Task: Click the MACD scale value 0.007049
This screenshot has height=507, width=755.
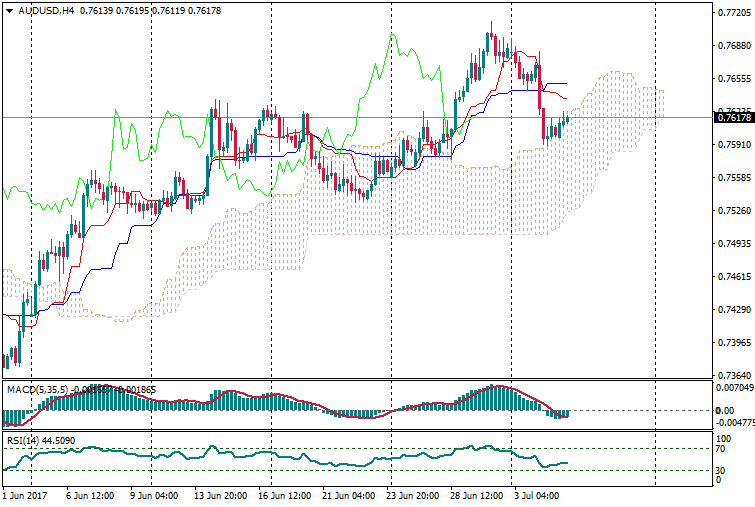Action: click(735, 386)
